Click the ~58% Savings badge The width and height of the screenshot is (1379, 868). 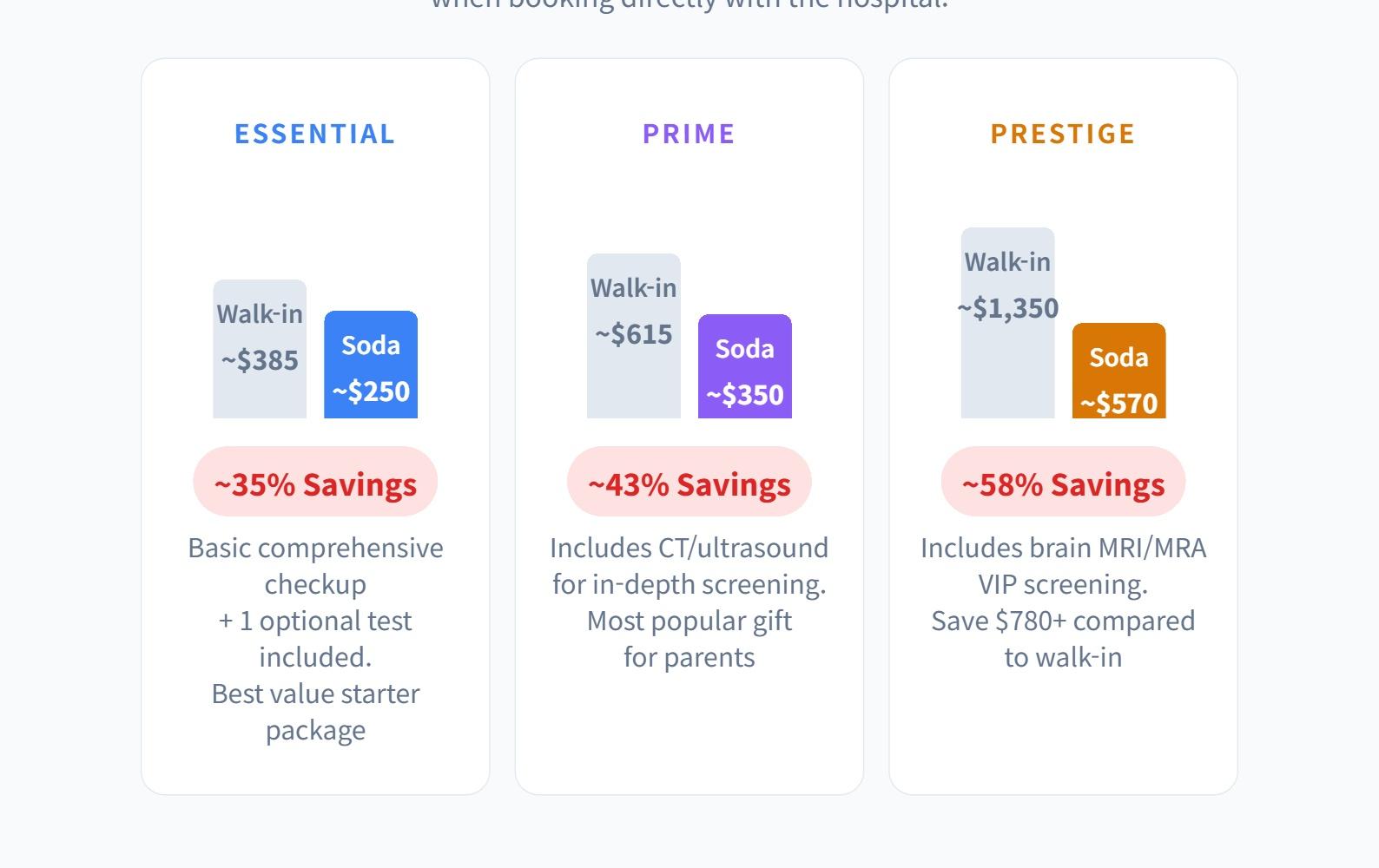tap(1063, 483)
